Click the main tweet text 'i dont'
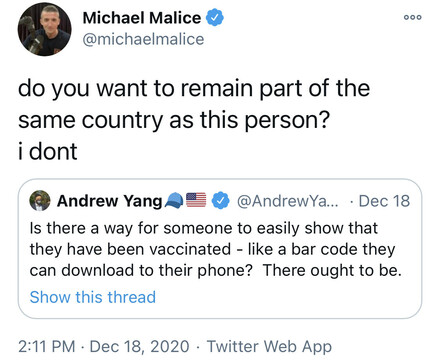The width and height of the screenshot is (440, 363). coord(48,151)
